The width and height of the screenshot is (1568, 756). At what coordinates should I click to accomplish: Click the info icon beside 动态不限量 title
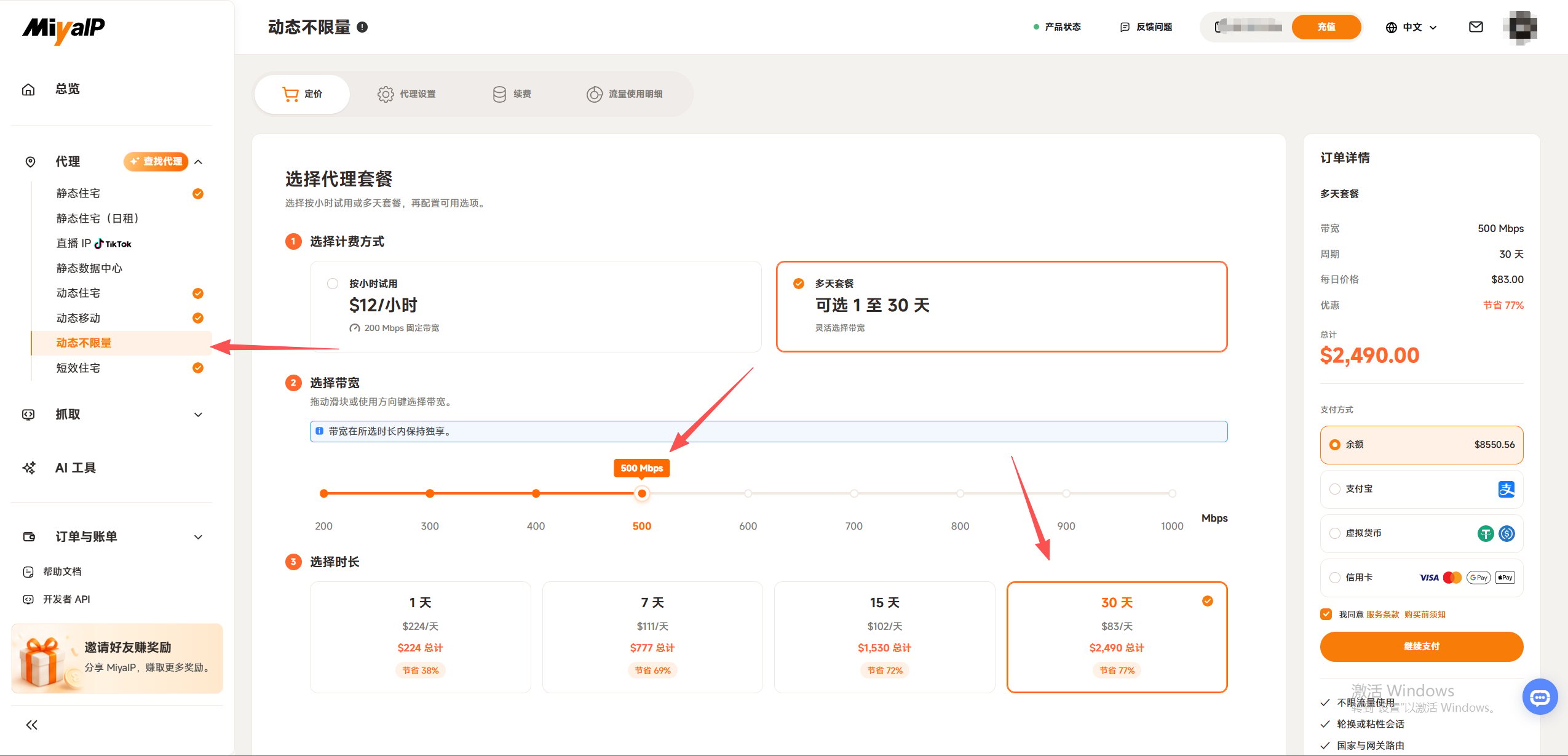click(362, 27)
